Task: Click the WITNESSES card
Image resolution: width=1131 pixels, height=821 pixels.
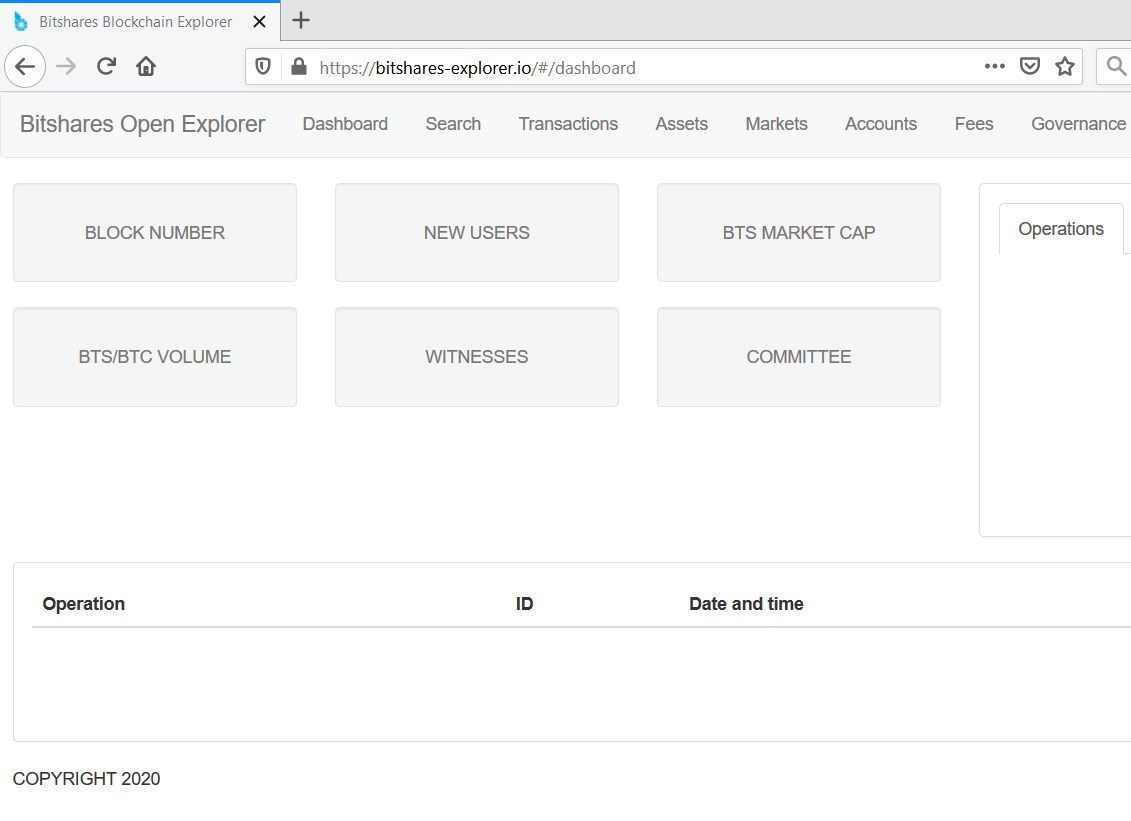Action: coord(477,357)
